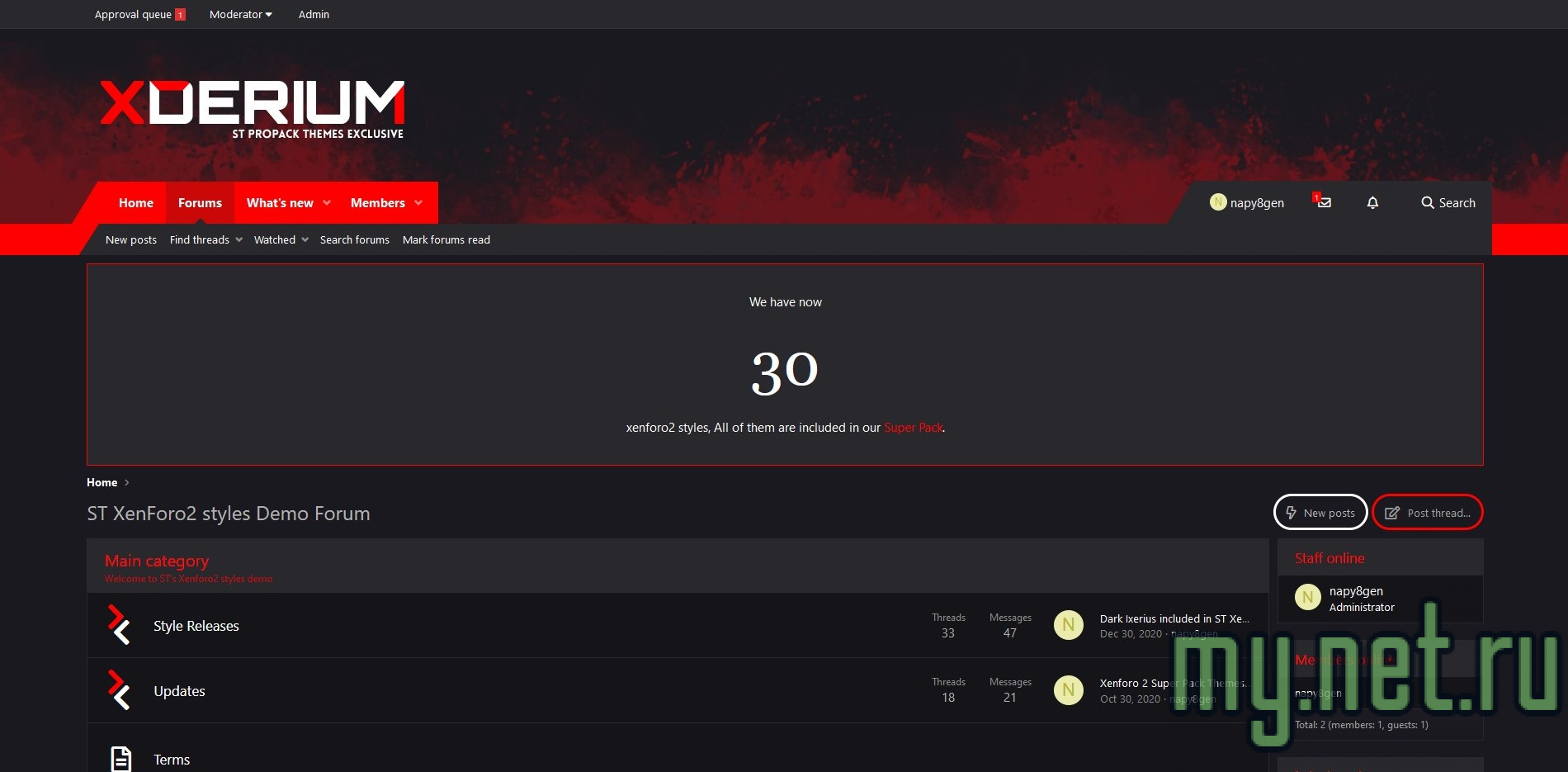Viewport: 1568px width, 772px height.
Task: Open the Moderator dropdown menu
Action: pos(240,14)
